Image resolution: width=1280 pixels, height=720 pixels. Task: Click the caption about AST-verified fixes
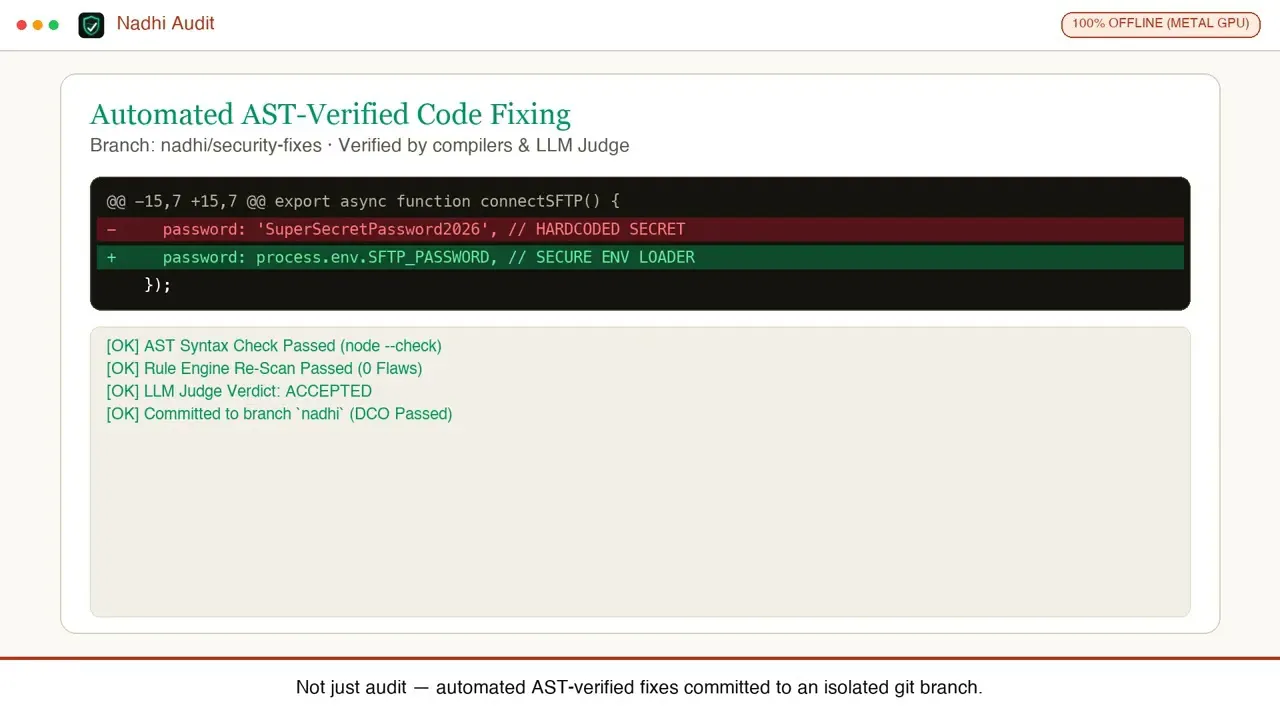click(640, 688)
